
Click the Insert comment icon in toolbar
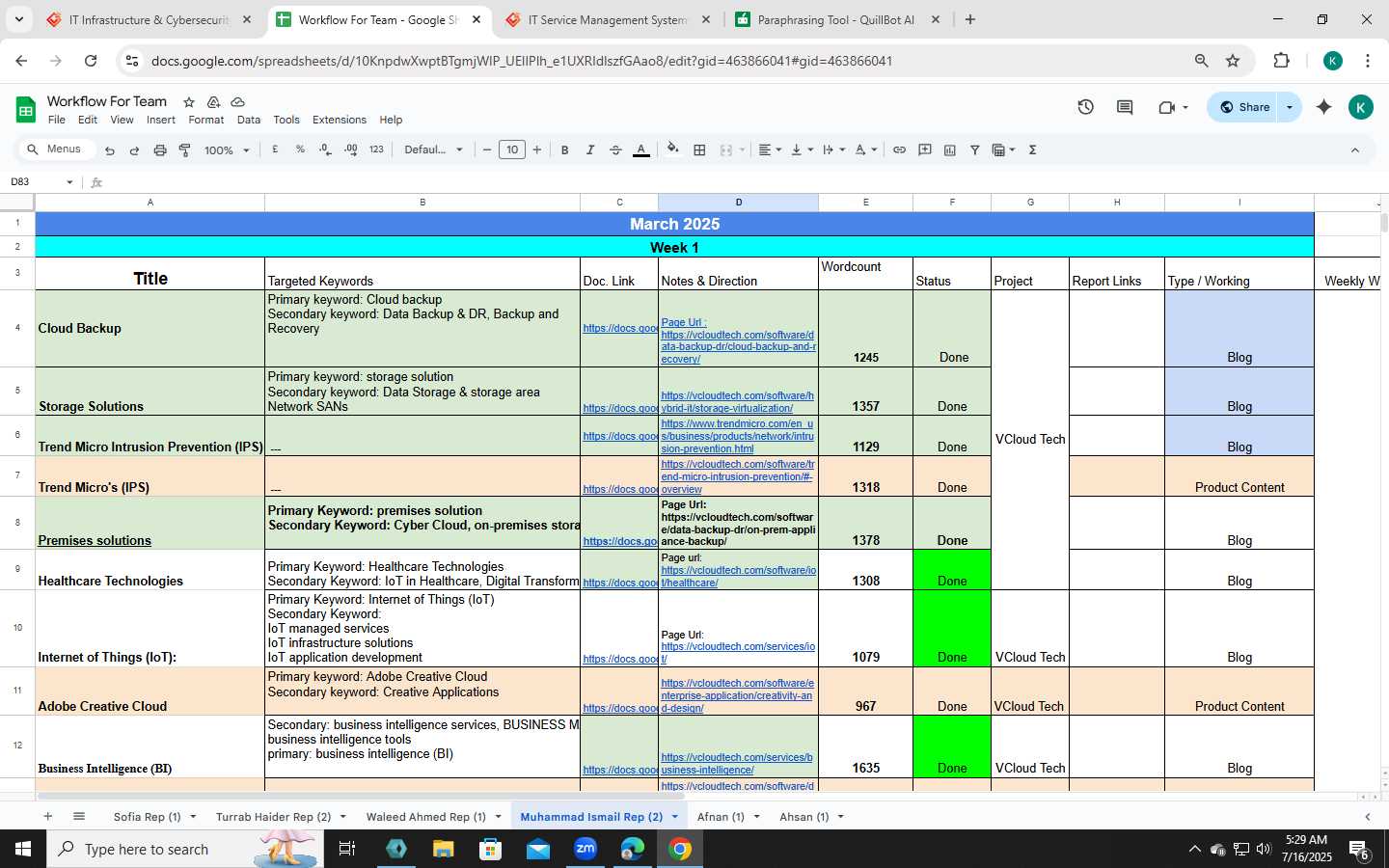925,149
